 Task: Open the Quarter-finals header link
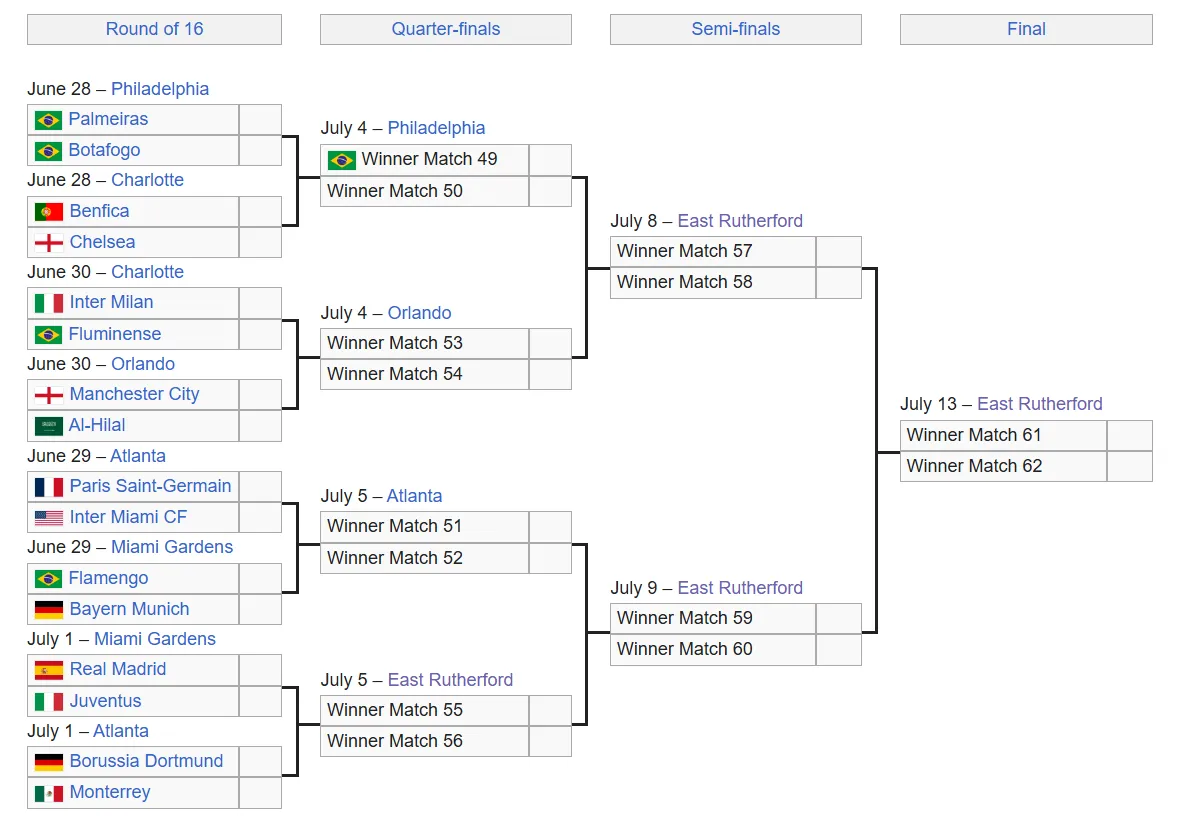(x=446, y=29)
